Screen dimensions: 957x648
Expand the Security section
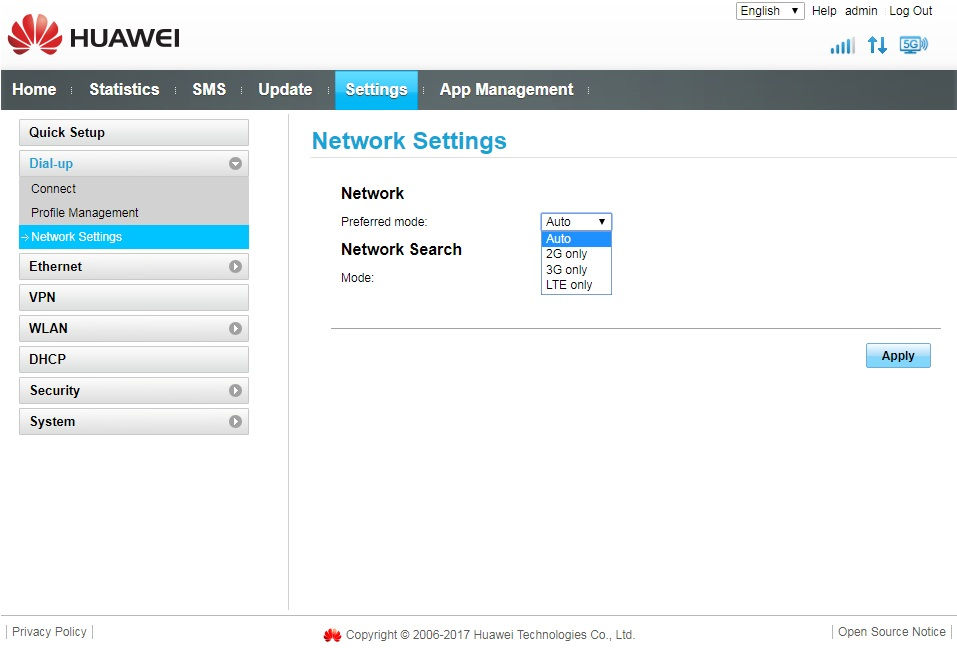(x=133, y=390)
